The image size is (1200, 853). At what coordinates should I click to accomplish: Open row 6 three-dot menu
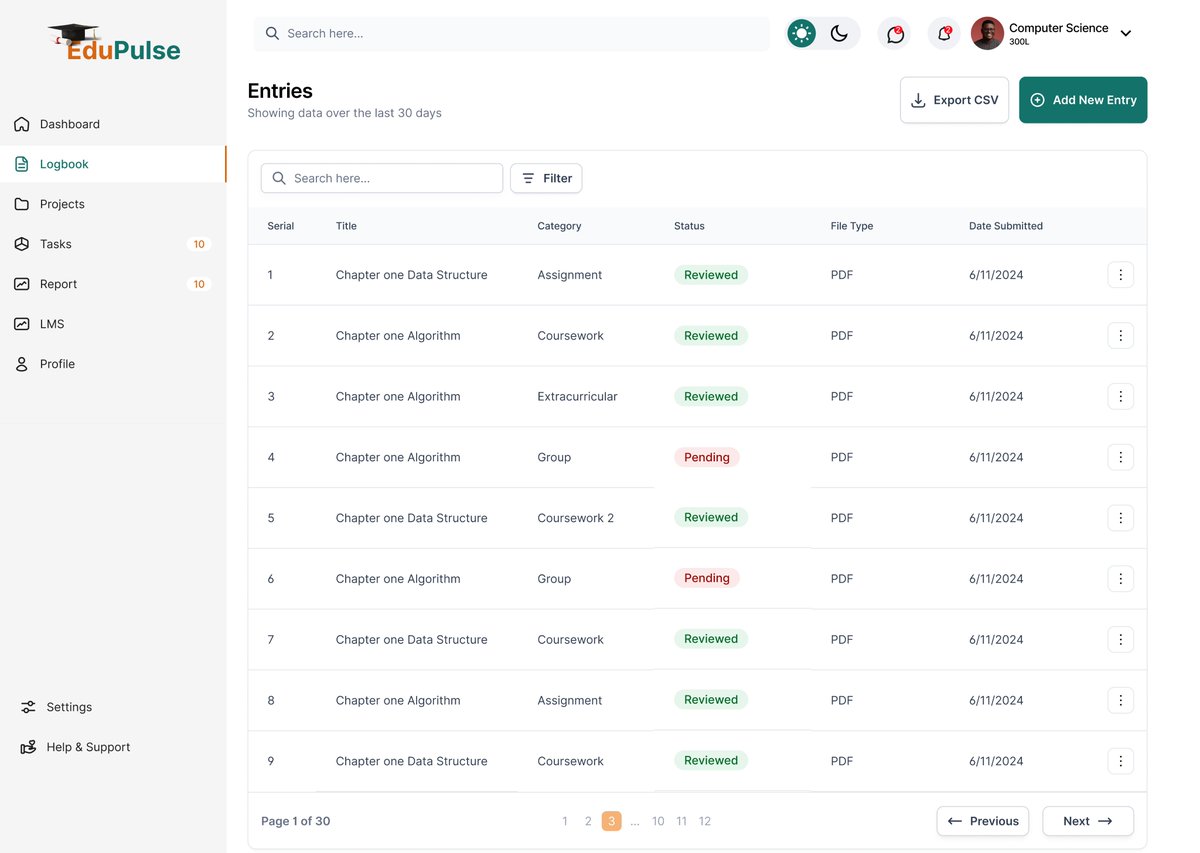point(1120,579)
